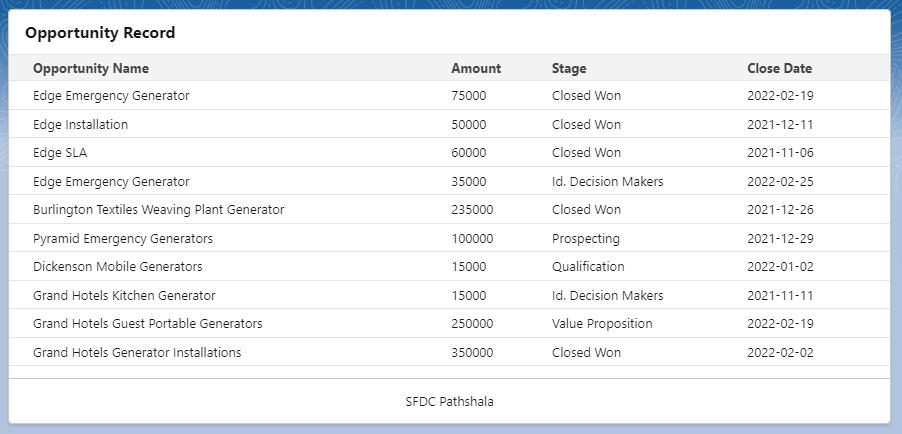Click the Amount column header

click(476, 69)
